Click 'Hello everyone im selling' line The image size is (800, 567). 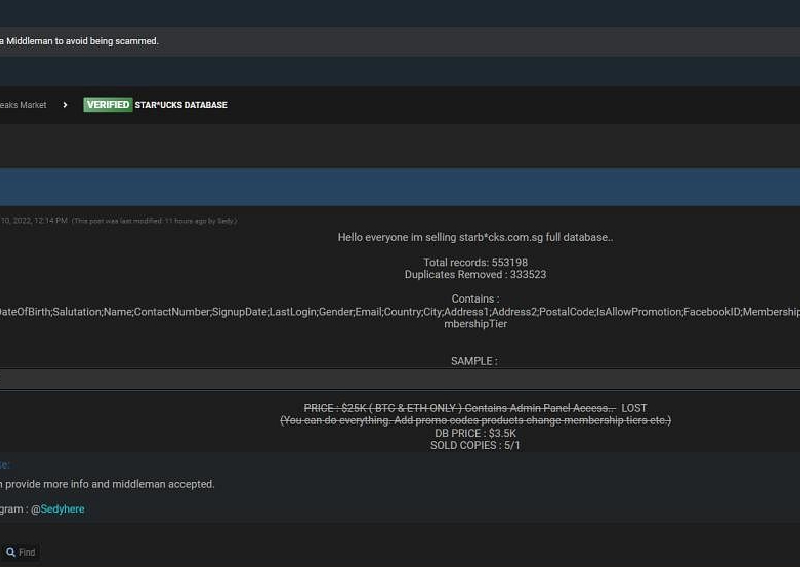[476, 237]
